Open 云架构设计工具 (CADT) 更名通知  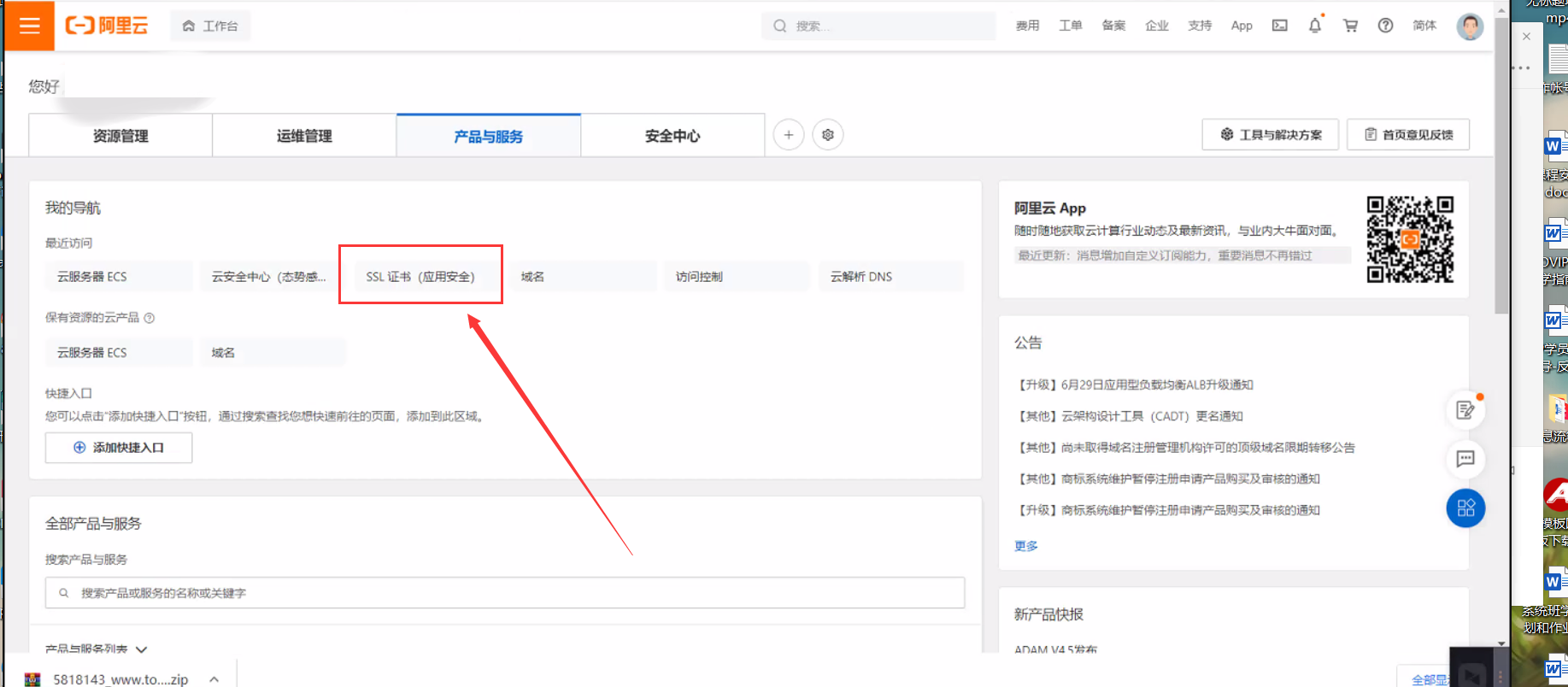coord(1129,417)
